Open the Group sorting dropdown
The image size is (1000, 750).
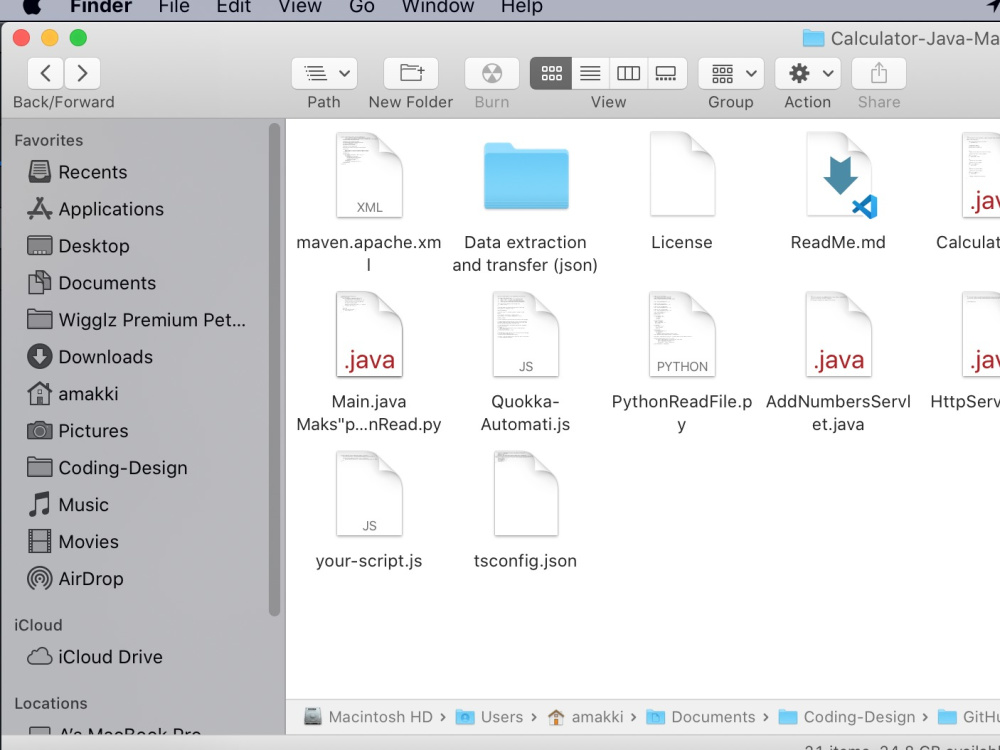click(731, 73)
